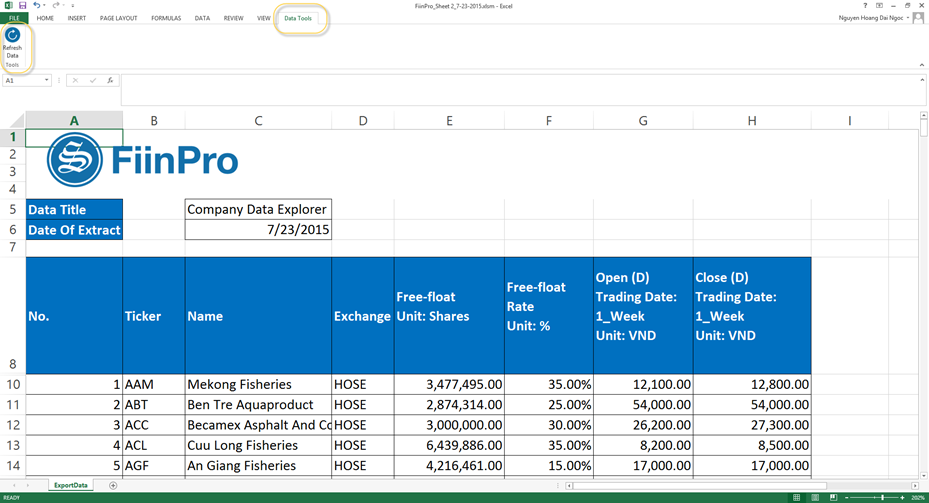Click the Exchange header cell

[363, 316]
